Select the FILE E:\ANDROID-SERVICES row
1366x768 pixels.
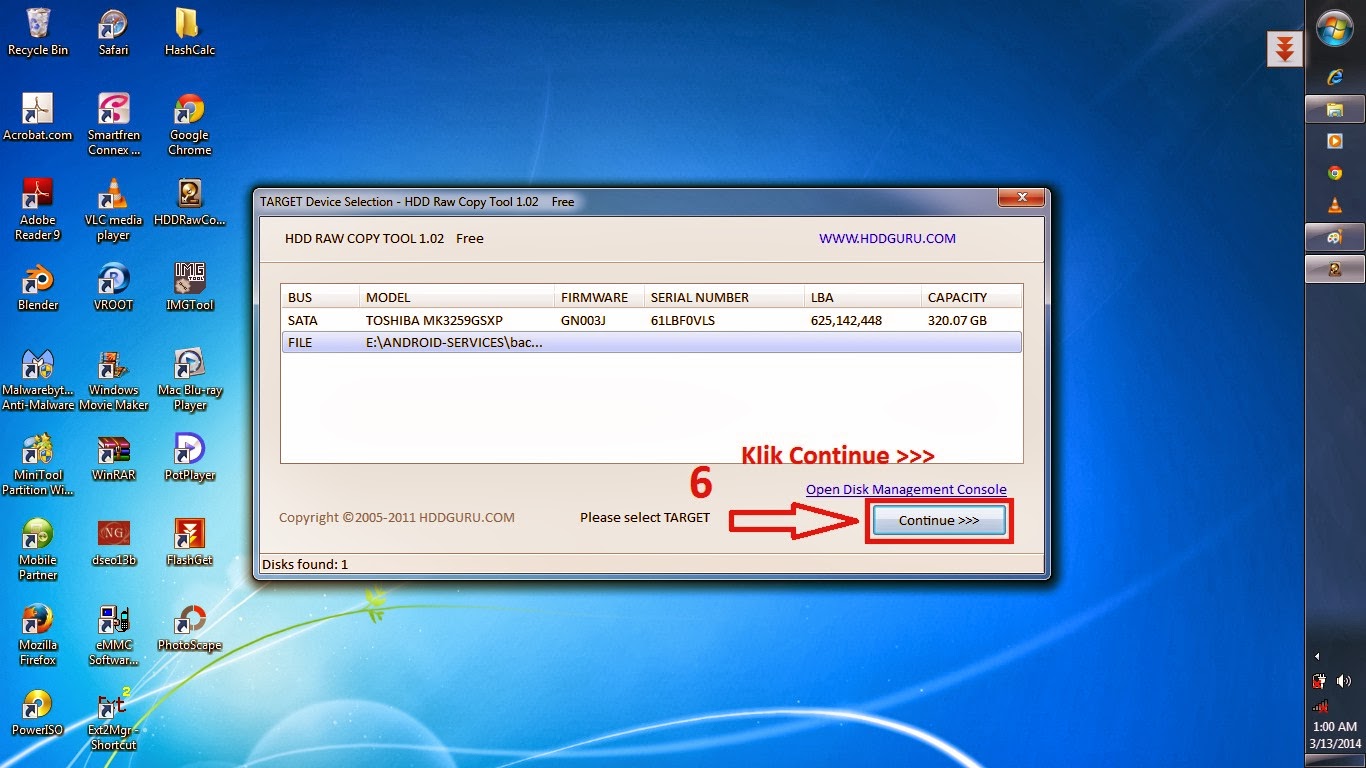(x=651, y=342)
